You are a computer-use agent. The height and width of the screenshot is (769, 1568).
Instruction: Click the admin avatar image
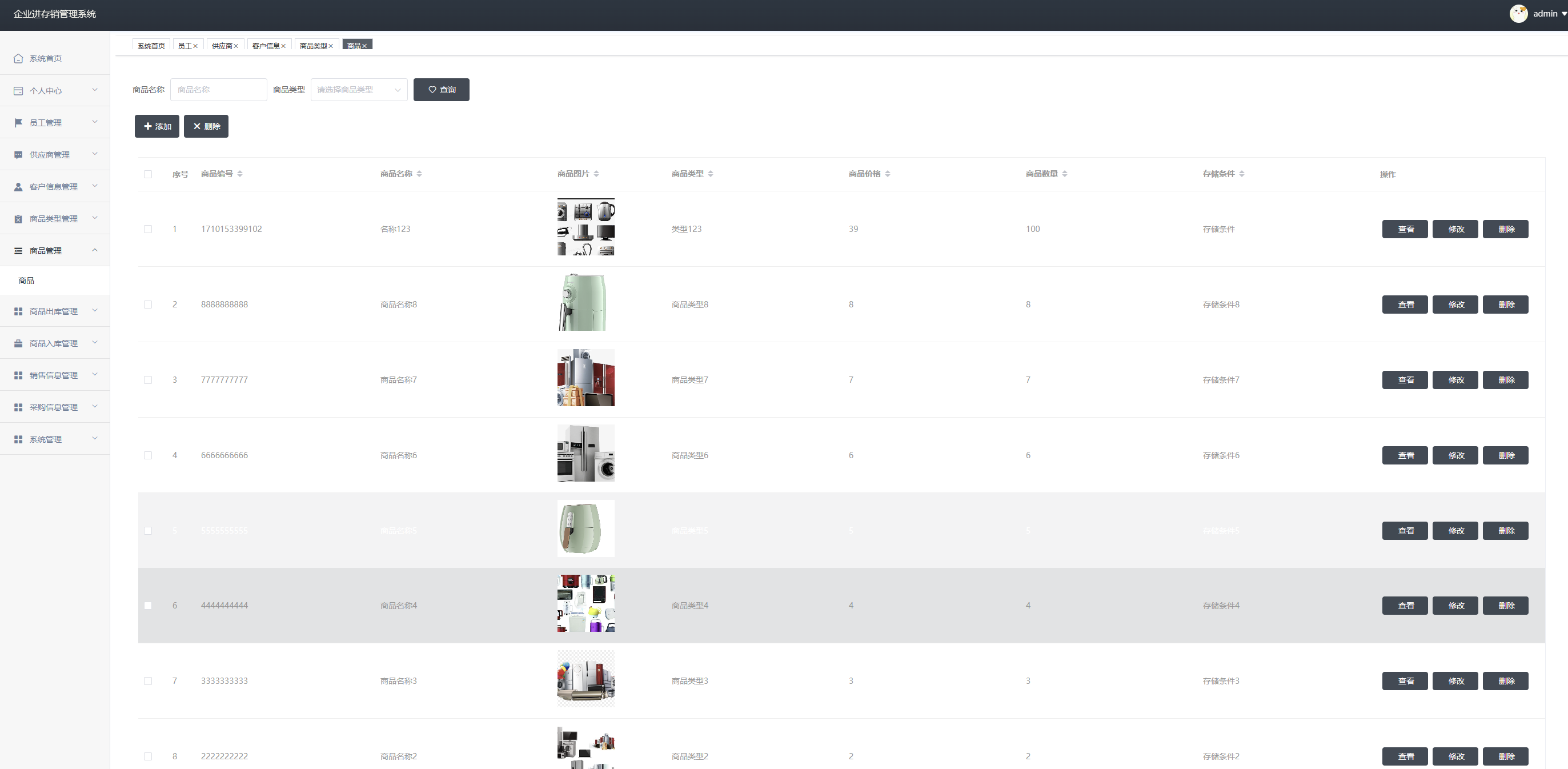[1518, 13]
